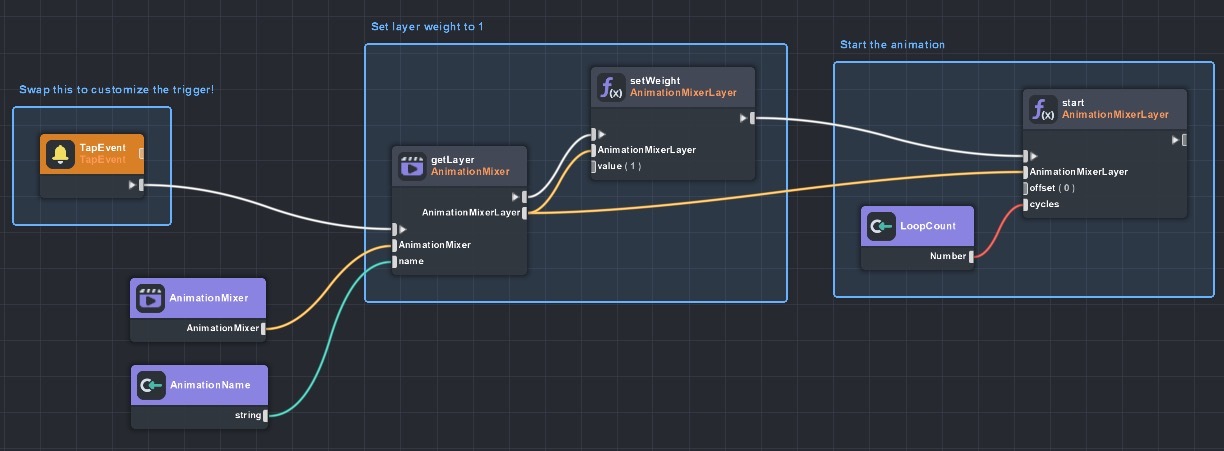Click the getLayer name input port

(x=395, y=261)
